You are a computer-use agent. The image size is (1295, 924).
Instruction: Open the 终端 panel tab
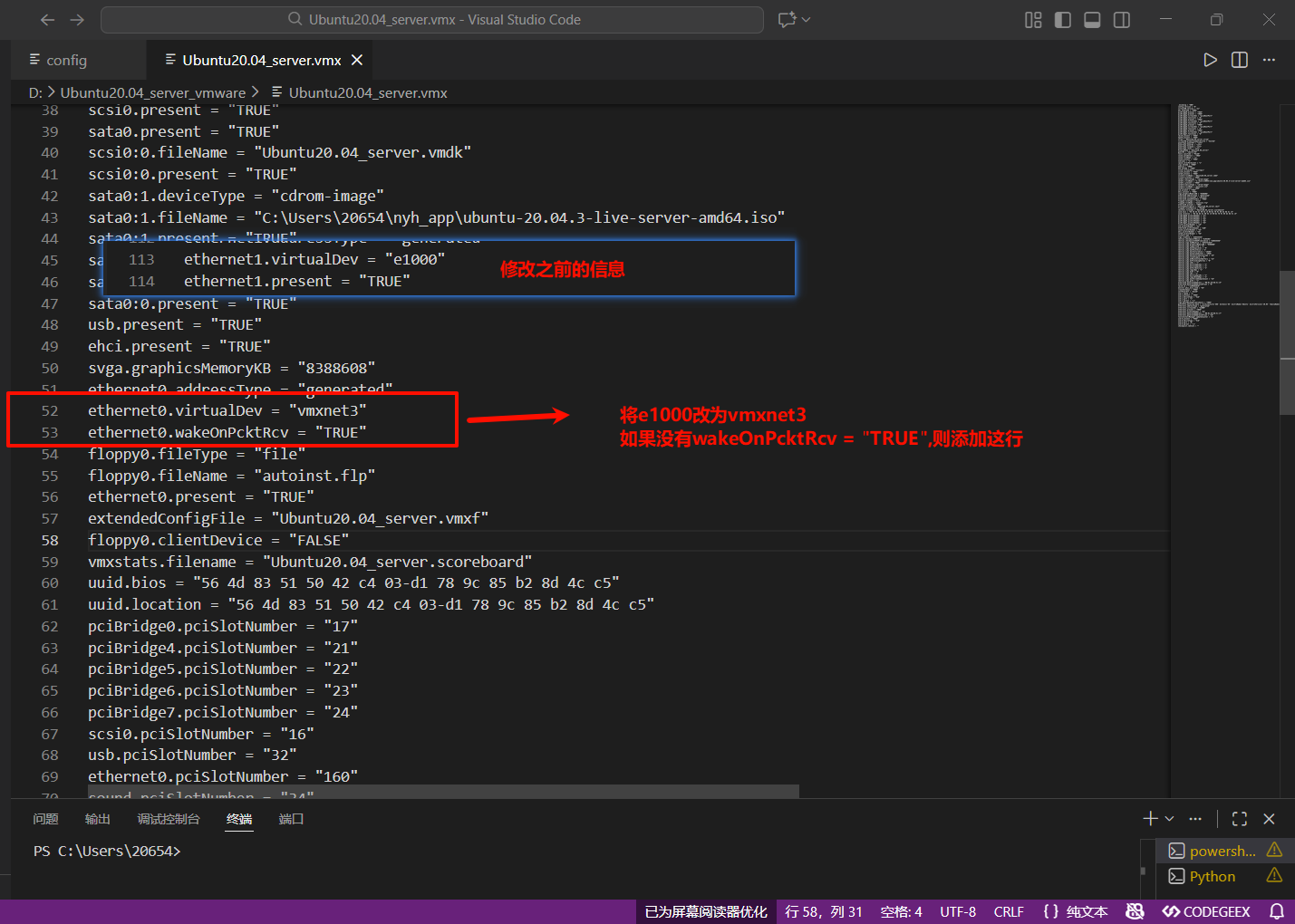coord(239,819)
